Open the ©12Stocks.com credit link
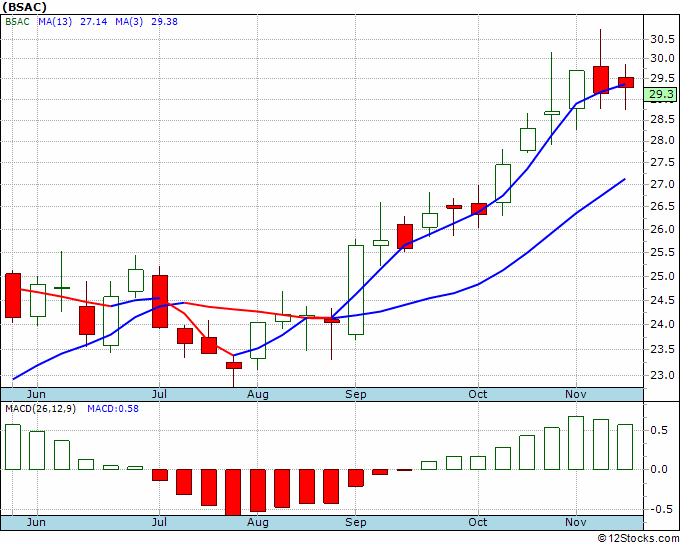The width and height of the screenshot is (680, 546). (x=638, y=539)
